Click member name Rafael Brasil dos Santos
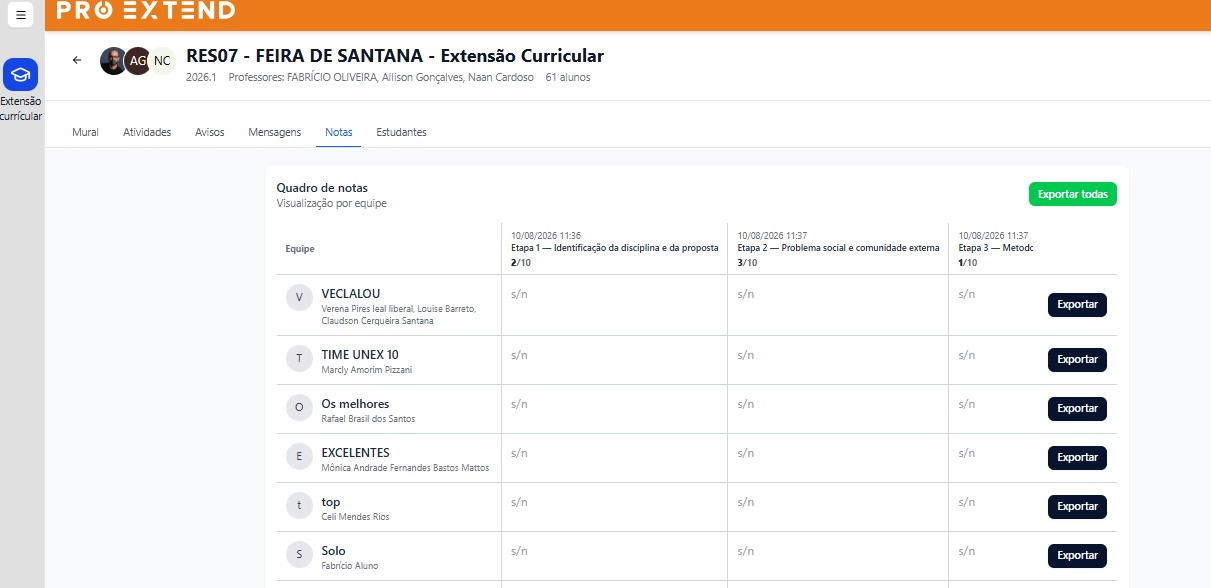 (x=368, y=419)
